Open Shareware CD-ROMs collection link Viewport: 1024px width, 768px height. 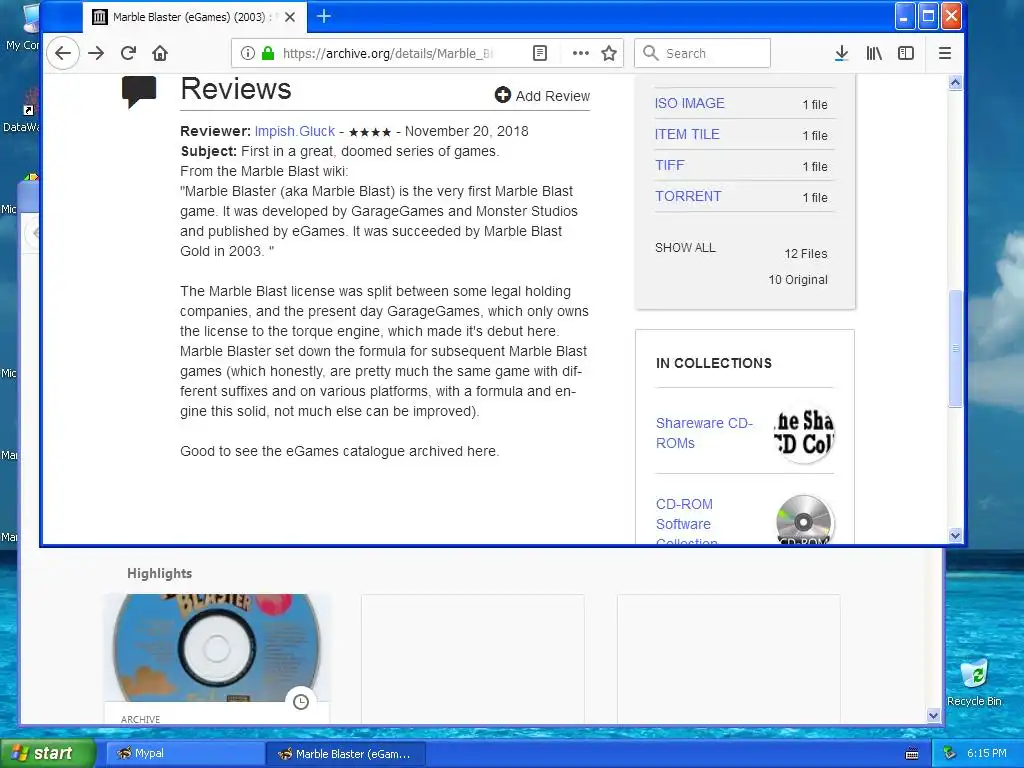[704, 433]
